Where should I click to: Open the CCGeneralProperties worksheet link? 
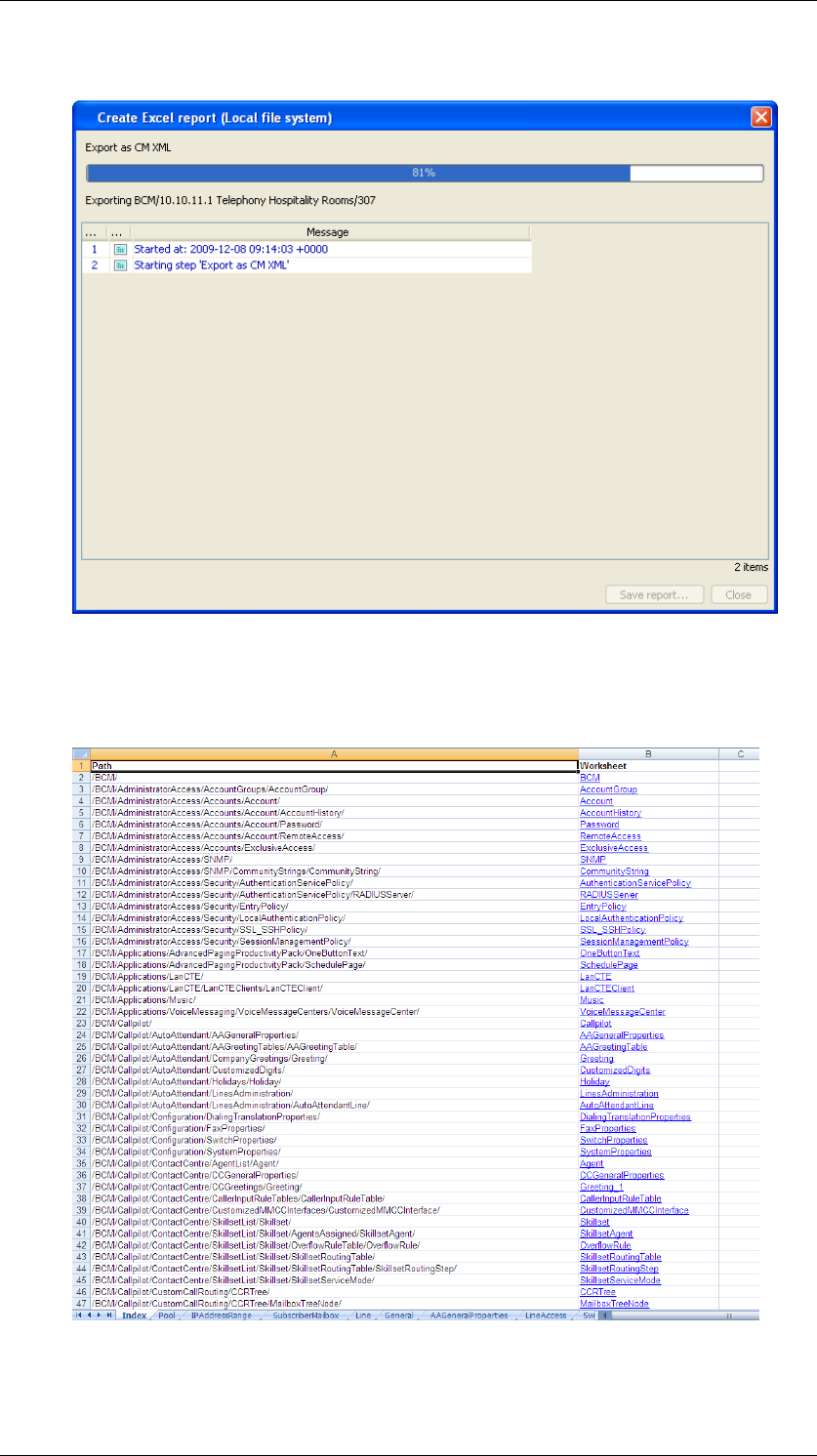(623, 1175)
